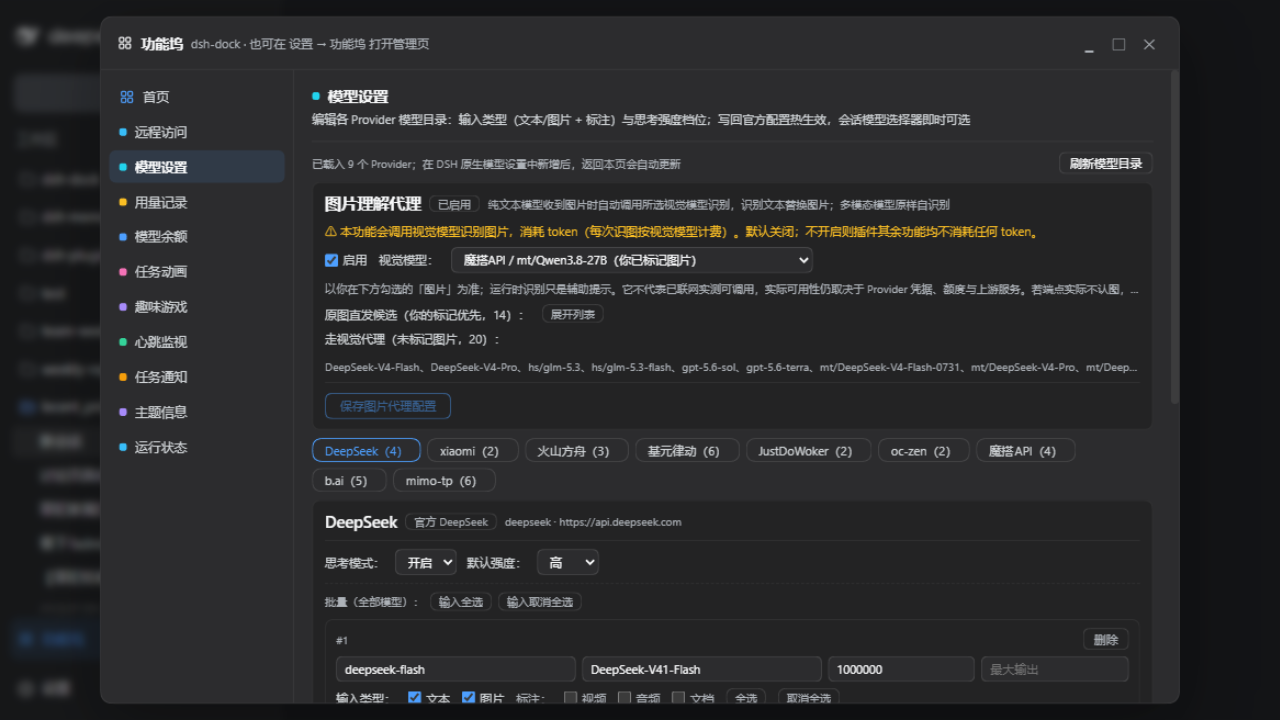The width and height of the screenshot is (1280, 720).
Task: Click the 1000000 context length field
Action: 901,669
